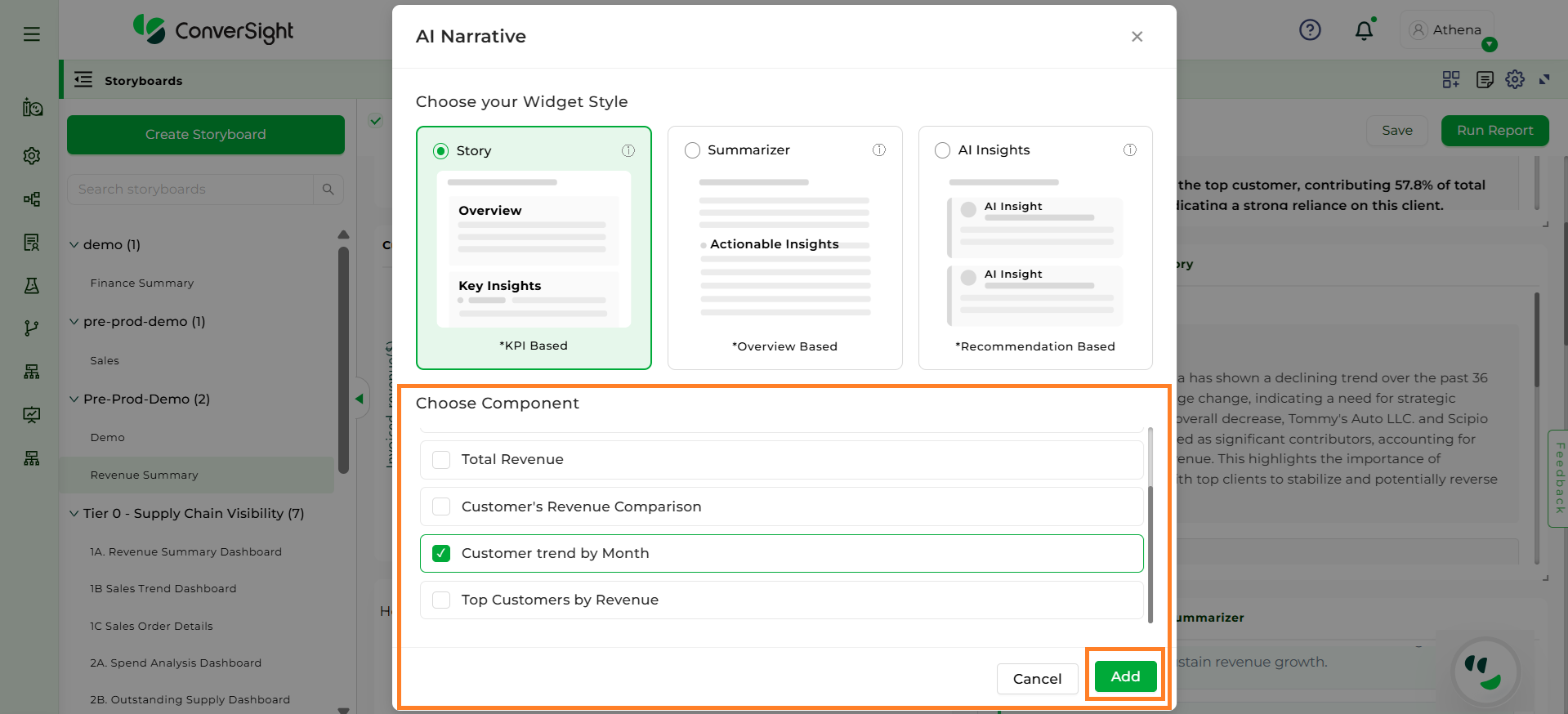
Task: Select the AI Insights radio button
Action: click(x=943, y=150)
